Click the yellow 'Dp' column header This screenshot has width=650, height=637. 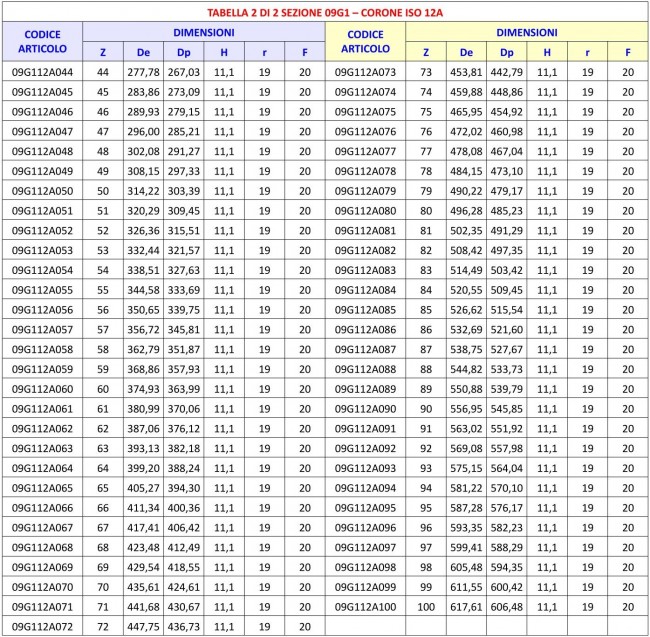point(507,52)
